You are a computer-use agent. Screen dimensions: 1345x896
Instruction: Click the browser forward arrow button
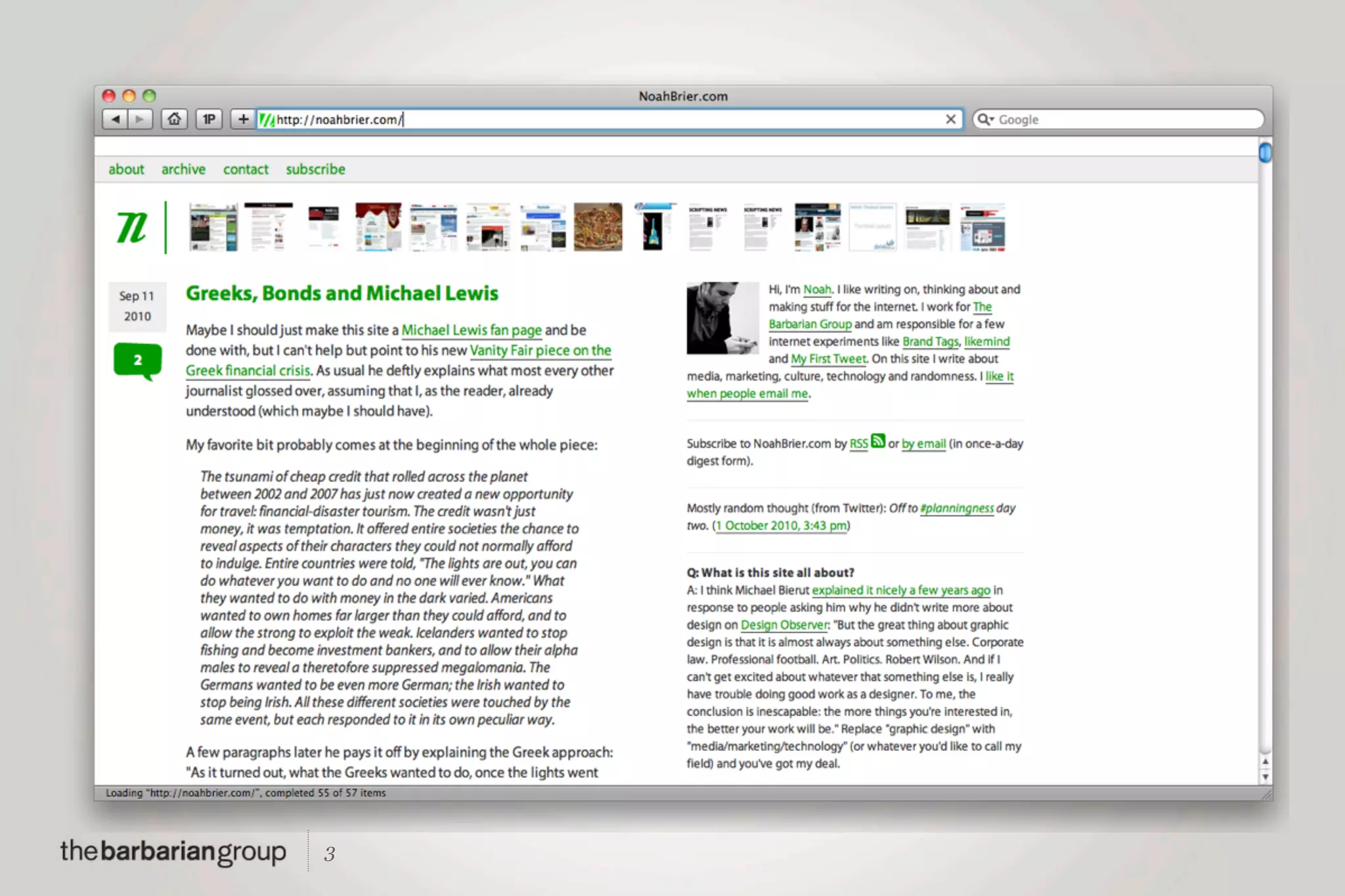140,119
